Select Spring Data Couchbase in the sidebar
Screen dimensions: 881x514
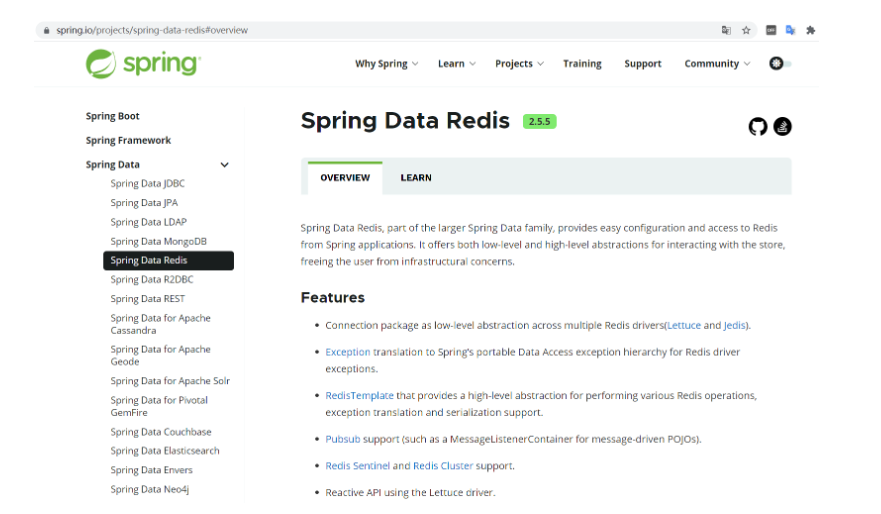click(x=161, y=432)
